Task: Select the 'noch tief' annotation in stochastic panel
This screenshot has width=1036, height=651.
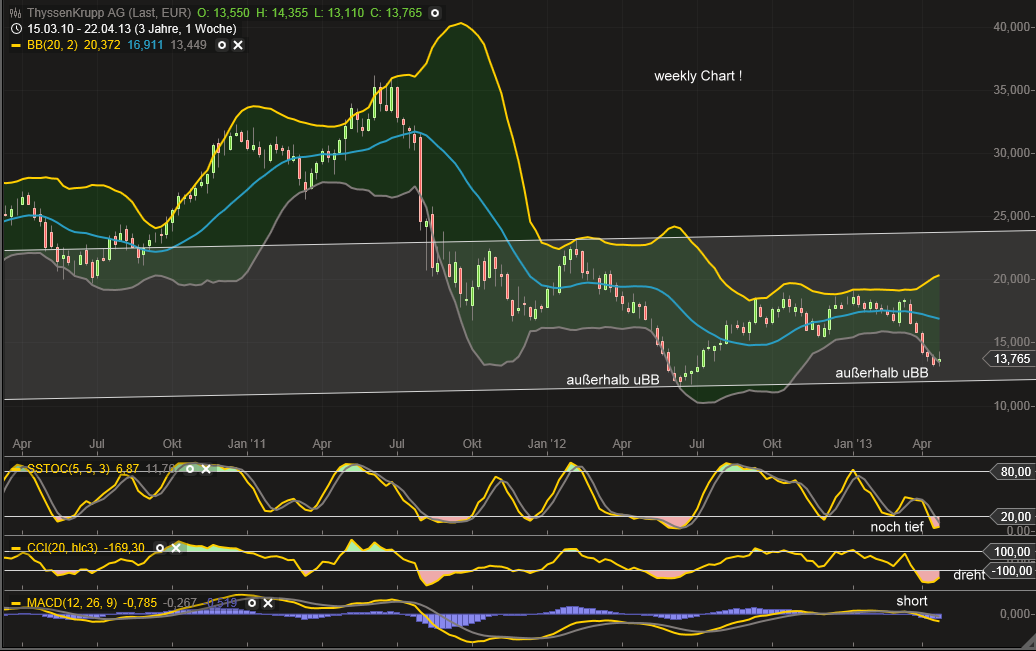Action: (x=897, y=527)
